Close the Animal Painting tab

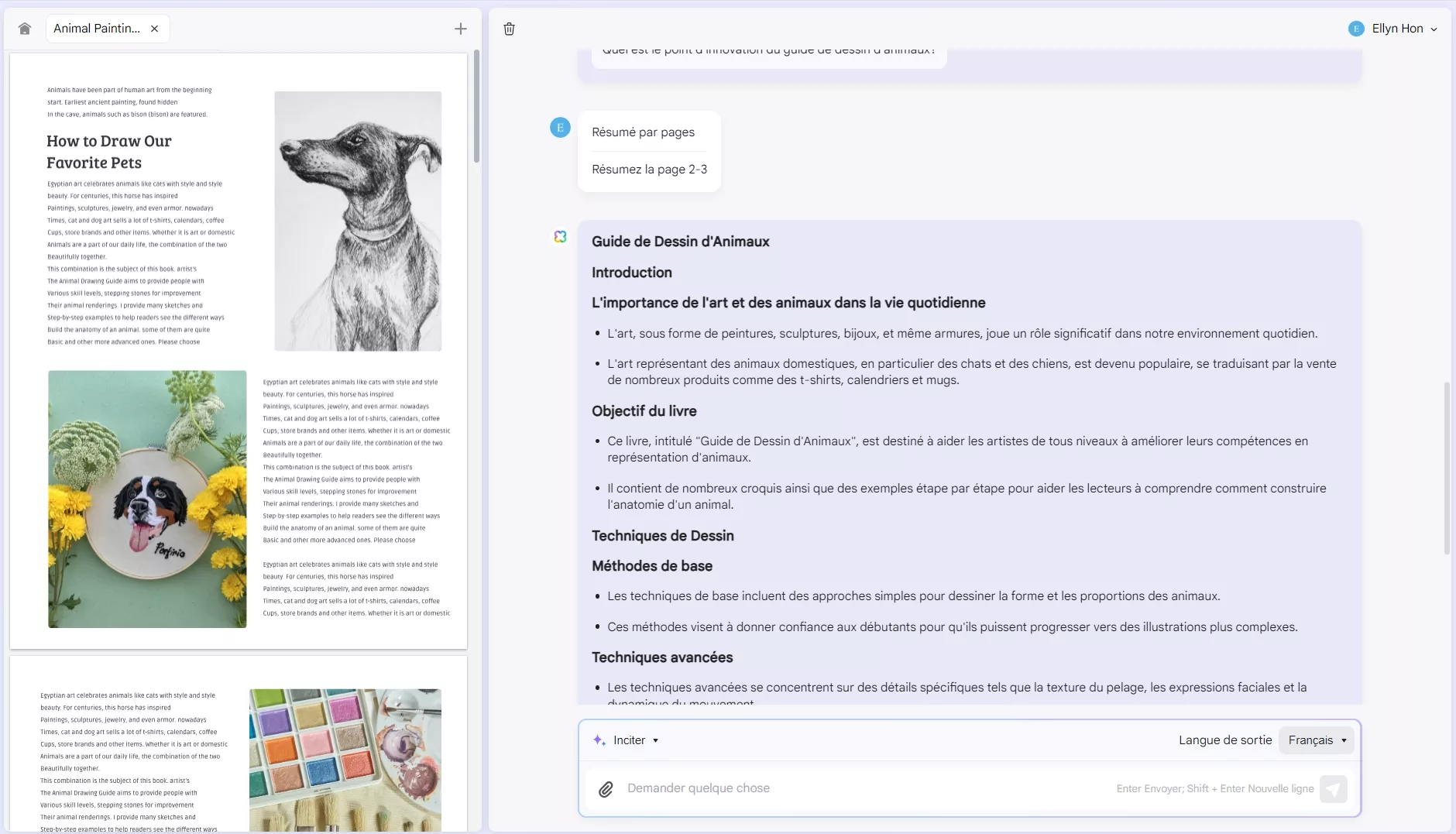tap(154, 28)
